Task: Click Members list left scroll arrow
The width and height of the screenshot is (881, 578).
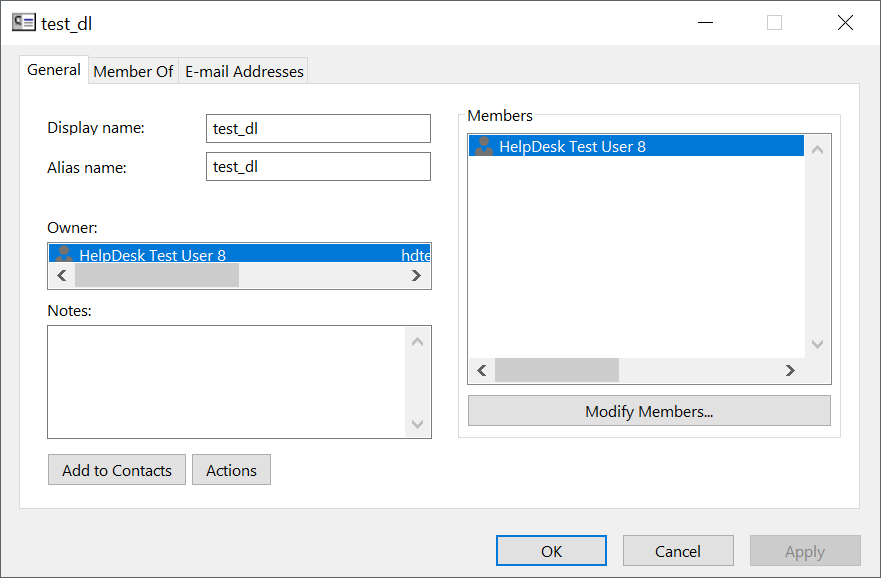Action: [x=482, y=370]
